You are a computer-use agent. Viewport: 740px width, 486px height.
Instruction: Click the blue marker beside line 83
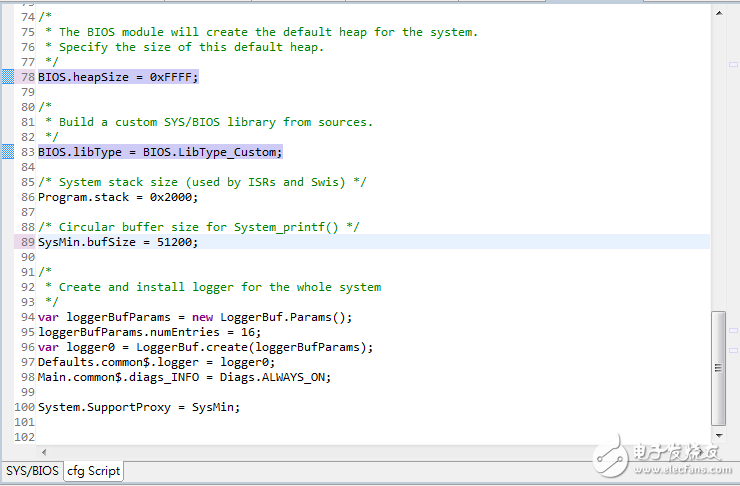tap(8, 152)
